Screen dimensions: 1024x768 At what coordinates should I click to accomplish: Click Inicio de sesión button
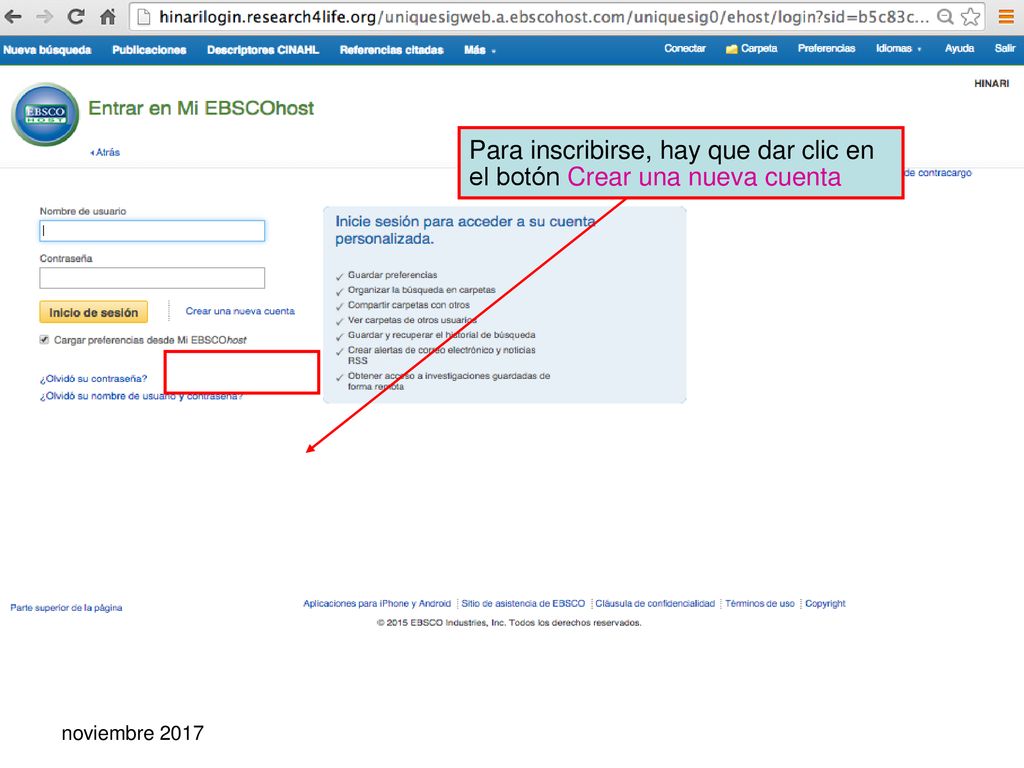click(93, 312)
